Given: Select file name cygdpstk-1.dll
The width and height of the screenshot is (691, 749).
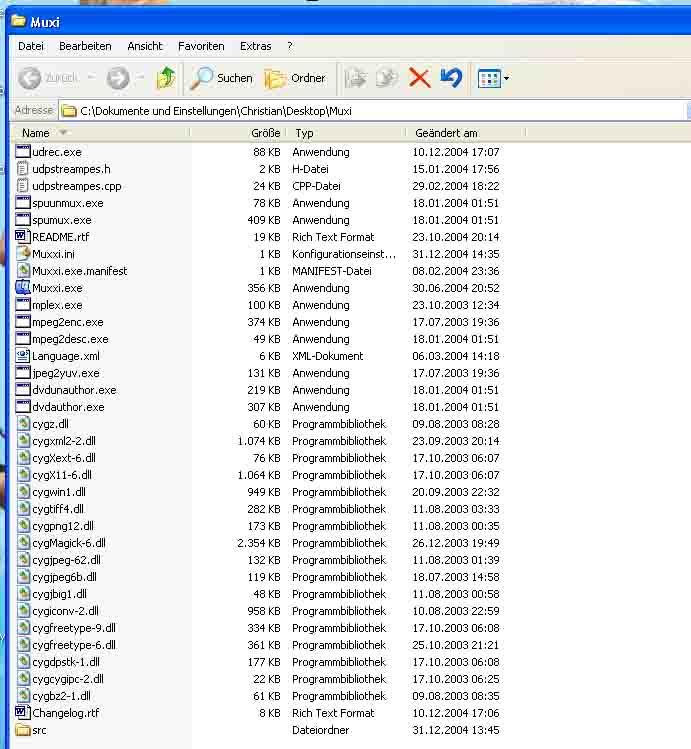Looking at the screenshot, I should pyautogui.click(x=66, y=662).
